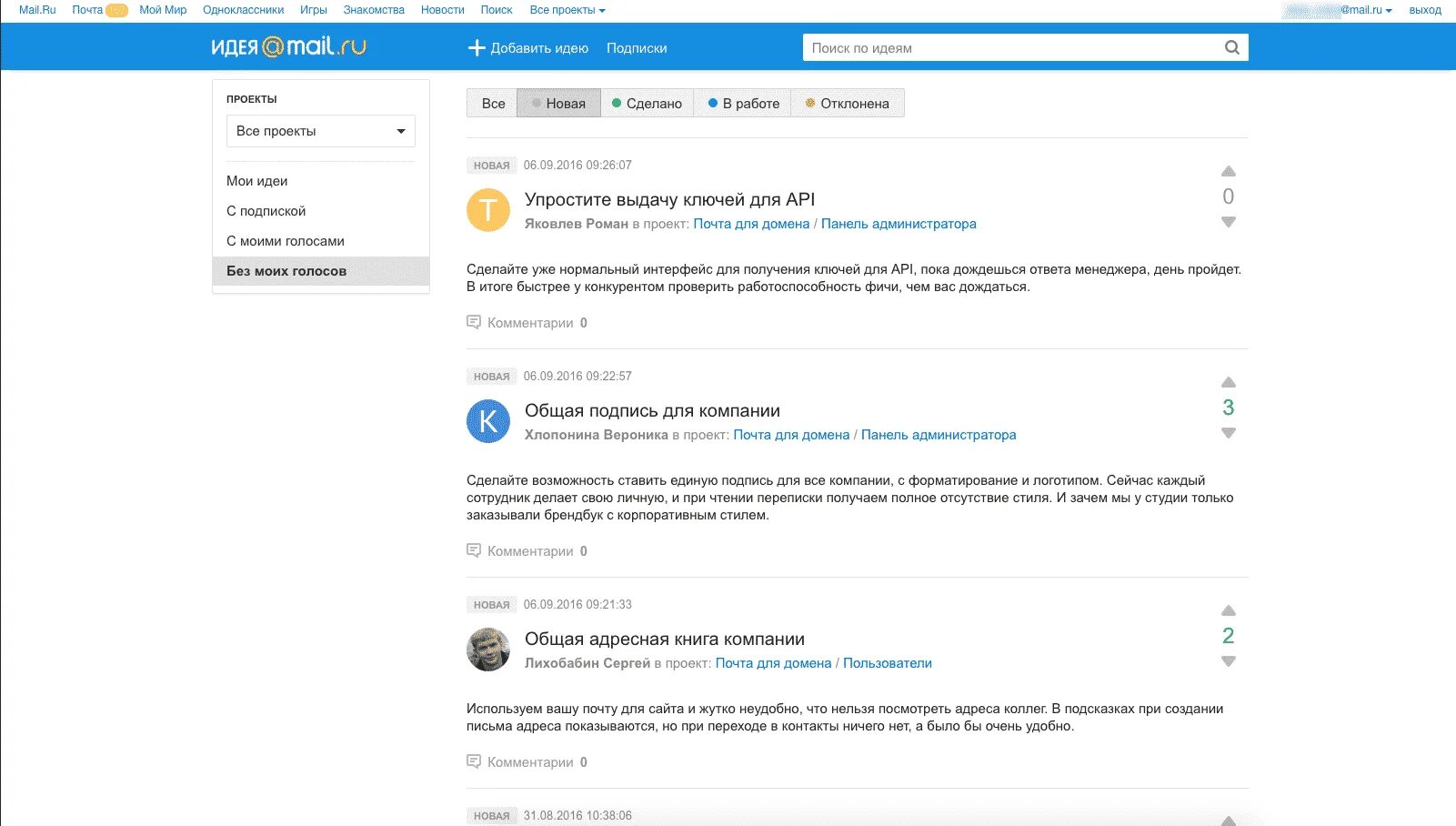Open Игры in top bar
The image size is (1456, 826).
click(x=314, y=10)
